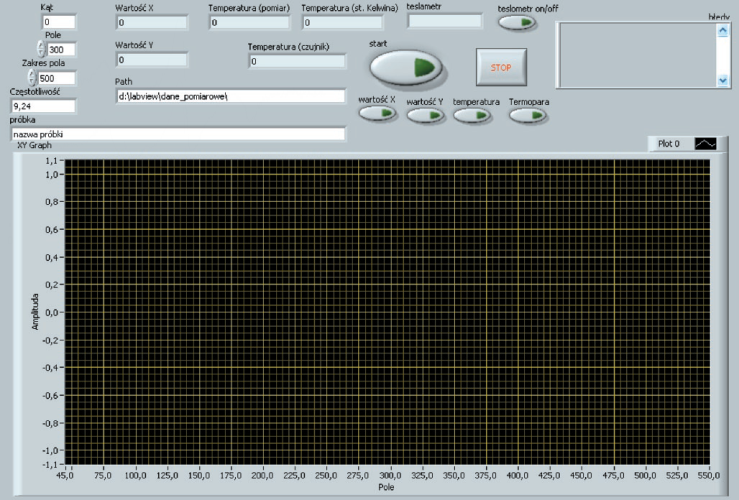Click the Pole x-axis label below graph

coord(386,487)
